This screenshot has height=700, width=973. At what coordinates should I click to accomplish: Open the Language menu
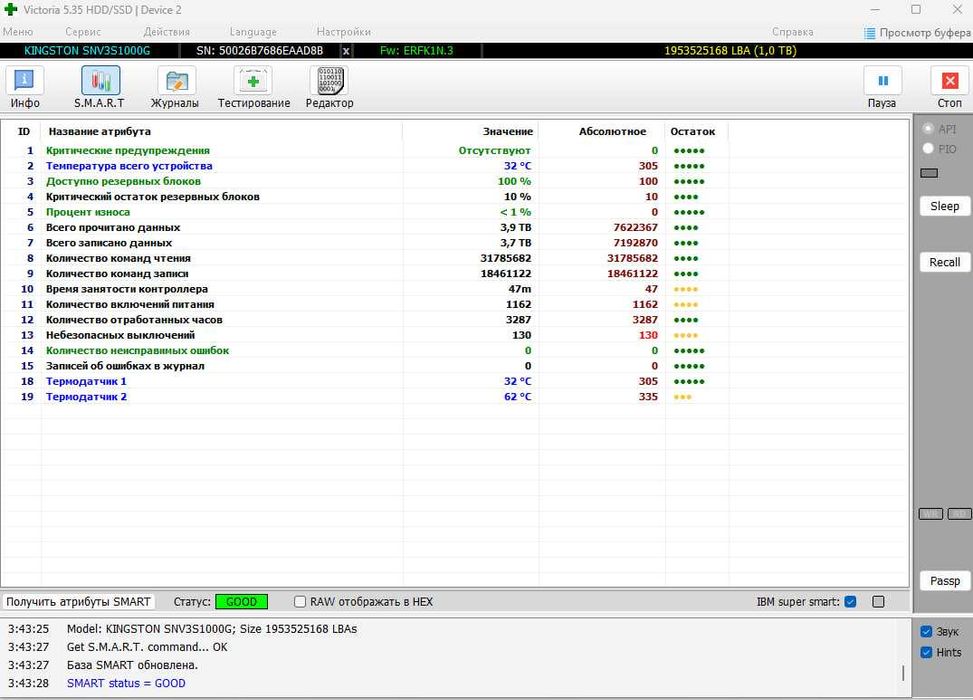click(253, 32)
